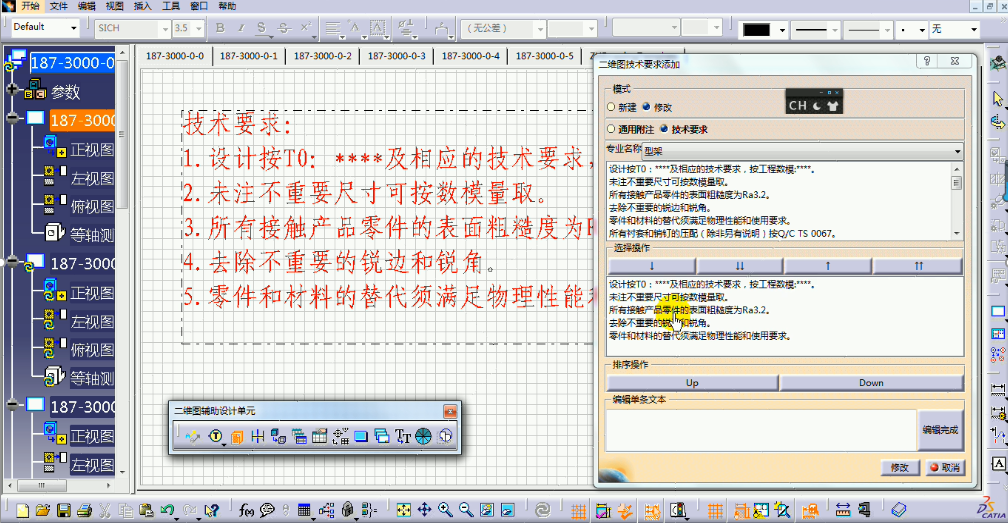Select the 新建 radio button
The image size is (1008, 523).
tap(611, 107)
